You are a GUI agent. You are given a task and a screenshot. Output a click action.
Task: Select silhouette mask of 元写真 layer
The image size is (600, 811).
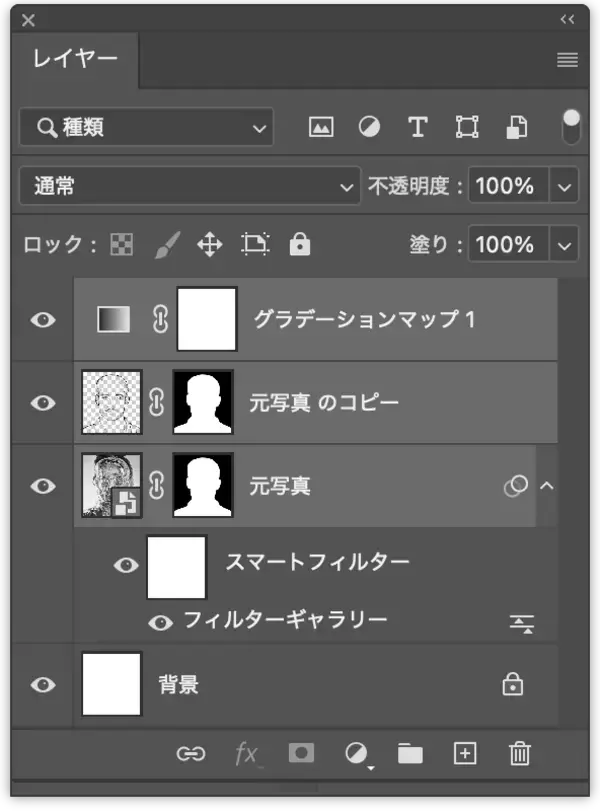(x=203, y=485)
